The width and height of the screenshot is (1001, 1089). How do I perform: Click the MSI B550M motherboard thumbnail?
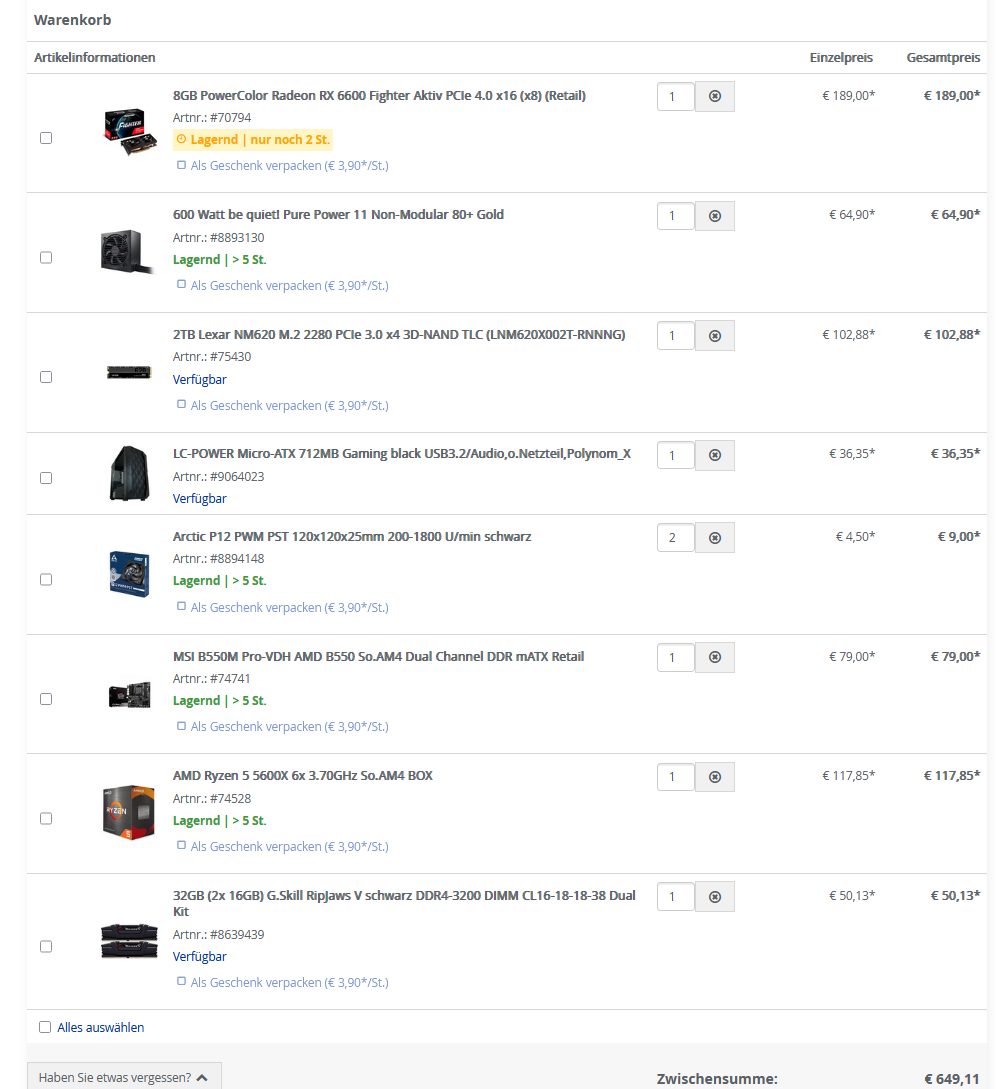[x=130, y=694]
